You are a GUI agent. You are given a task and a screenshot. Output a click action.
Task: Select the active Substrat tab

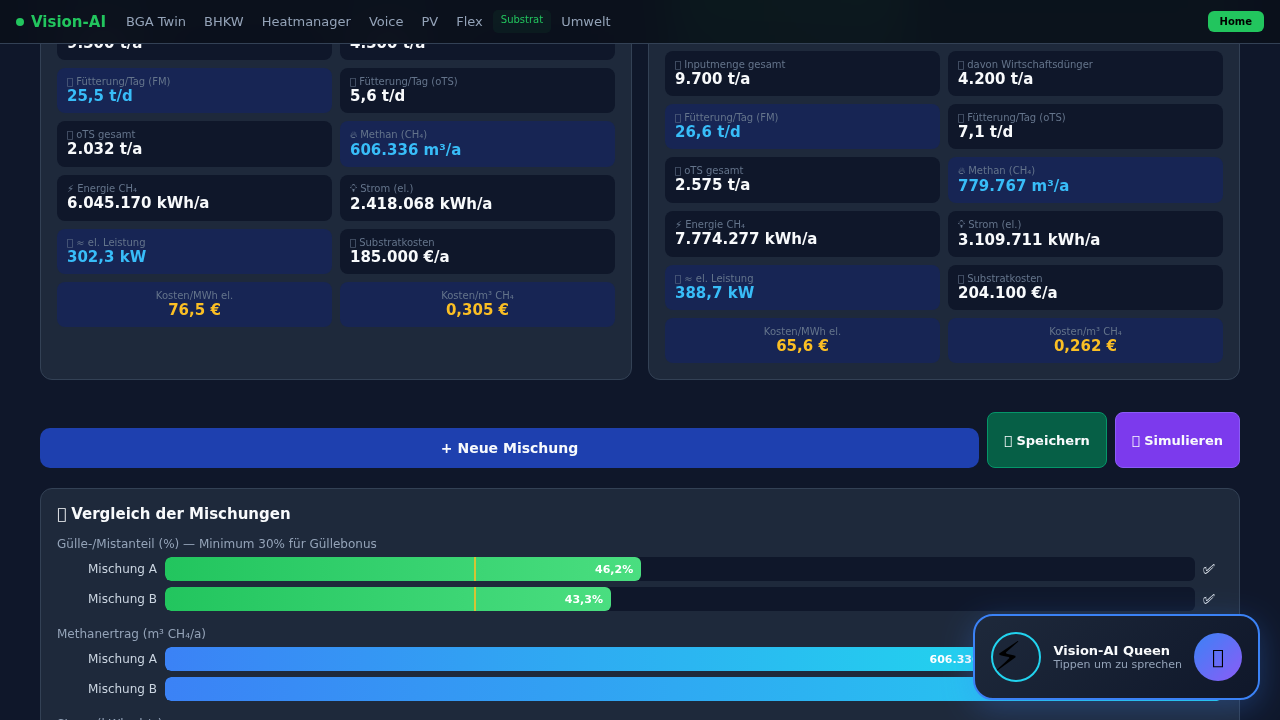[x=521, y=21]
